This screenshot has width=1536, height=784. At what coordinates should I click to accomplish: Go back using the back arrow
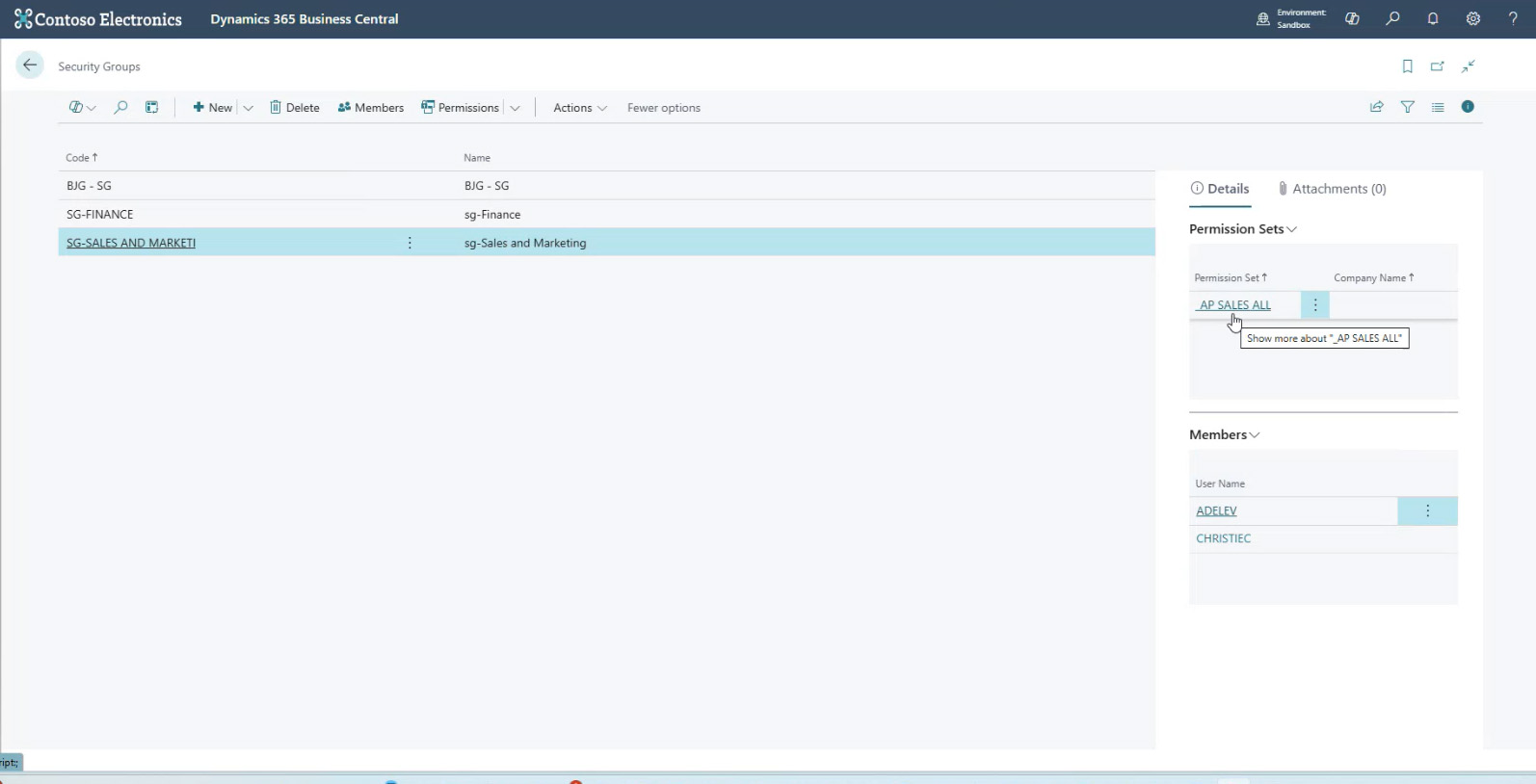point(30,65)
